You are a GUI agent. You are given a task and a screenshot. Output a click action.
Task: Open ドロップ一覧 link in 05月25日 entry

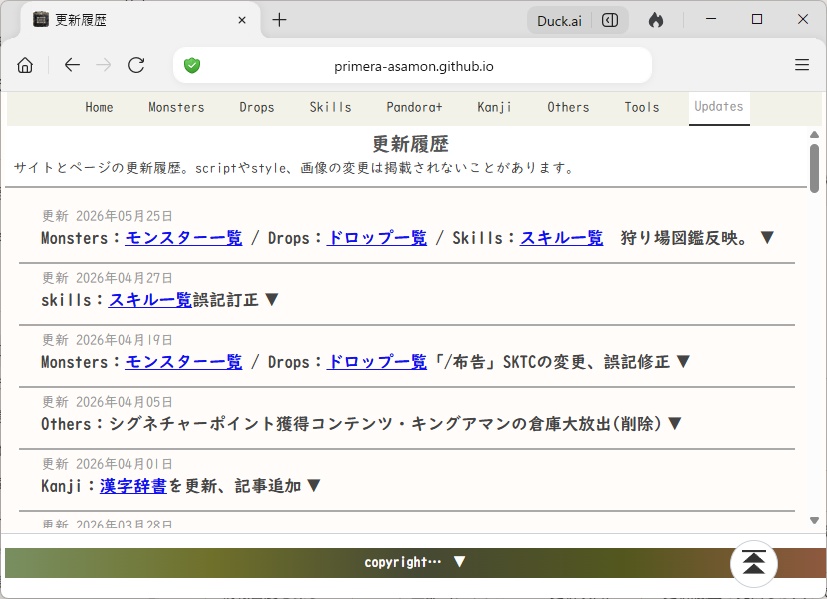(x=377, y=238)
